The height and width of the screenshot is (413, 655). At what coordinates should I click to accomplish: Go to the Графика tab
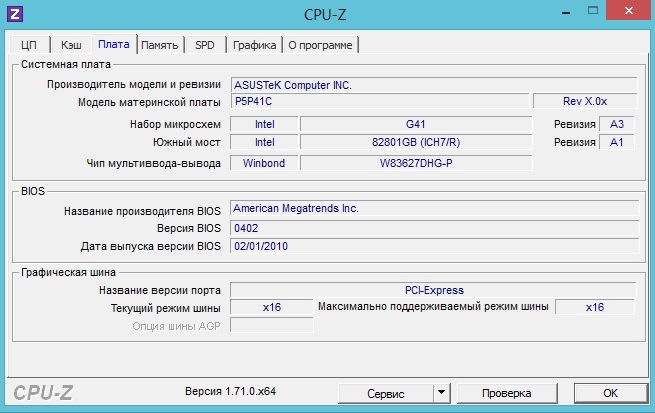(254, 45)
